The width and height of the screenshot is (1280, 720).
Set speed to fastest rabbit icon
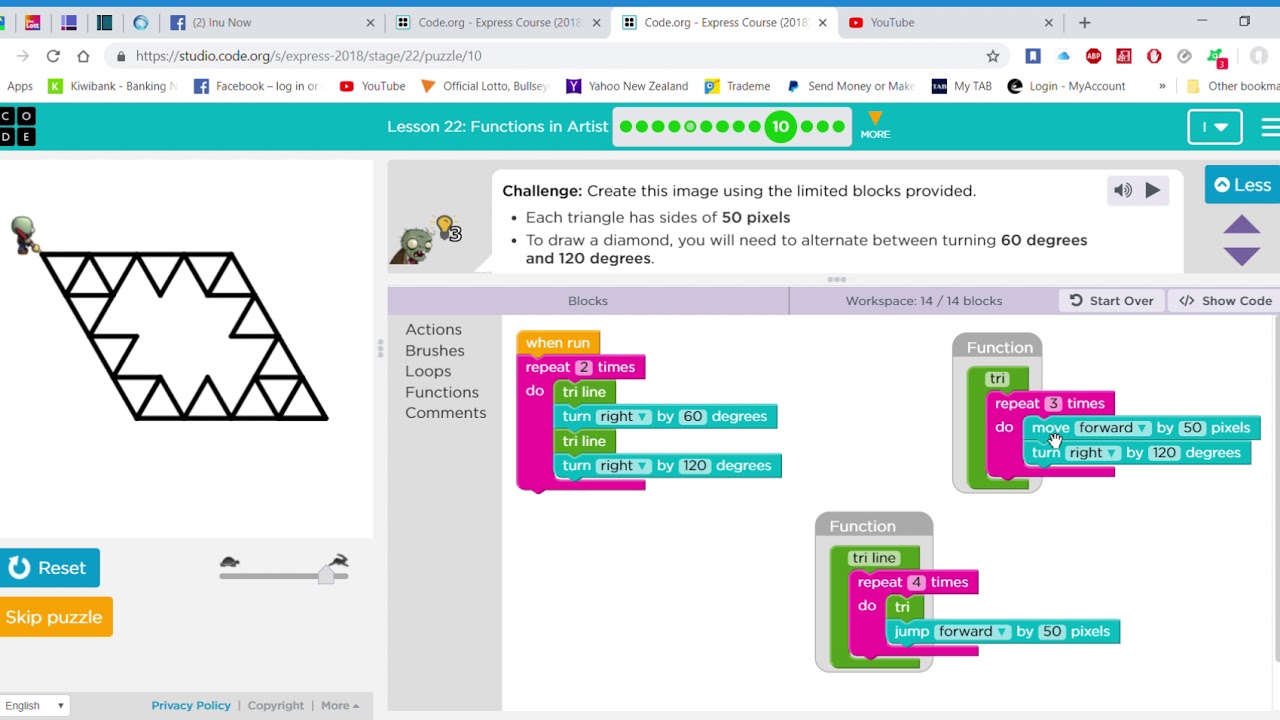tap(339, 561)
